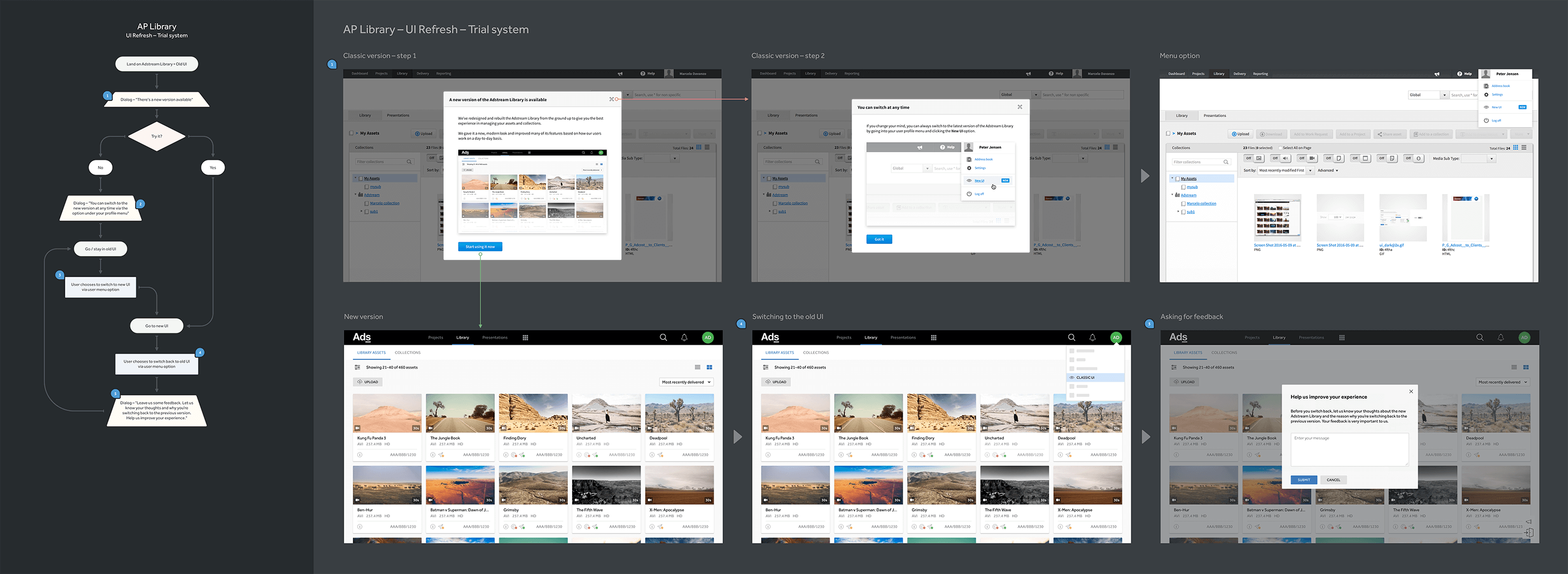This screenshot has height=574, width=1568.
Task: Close 'Help us improve your experience' dialog
Action: (x=1411, y=392)
